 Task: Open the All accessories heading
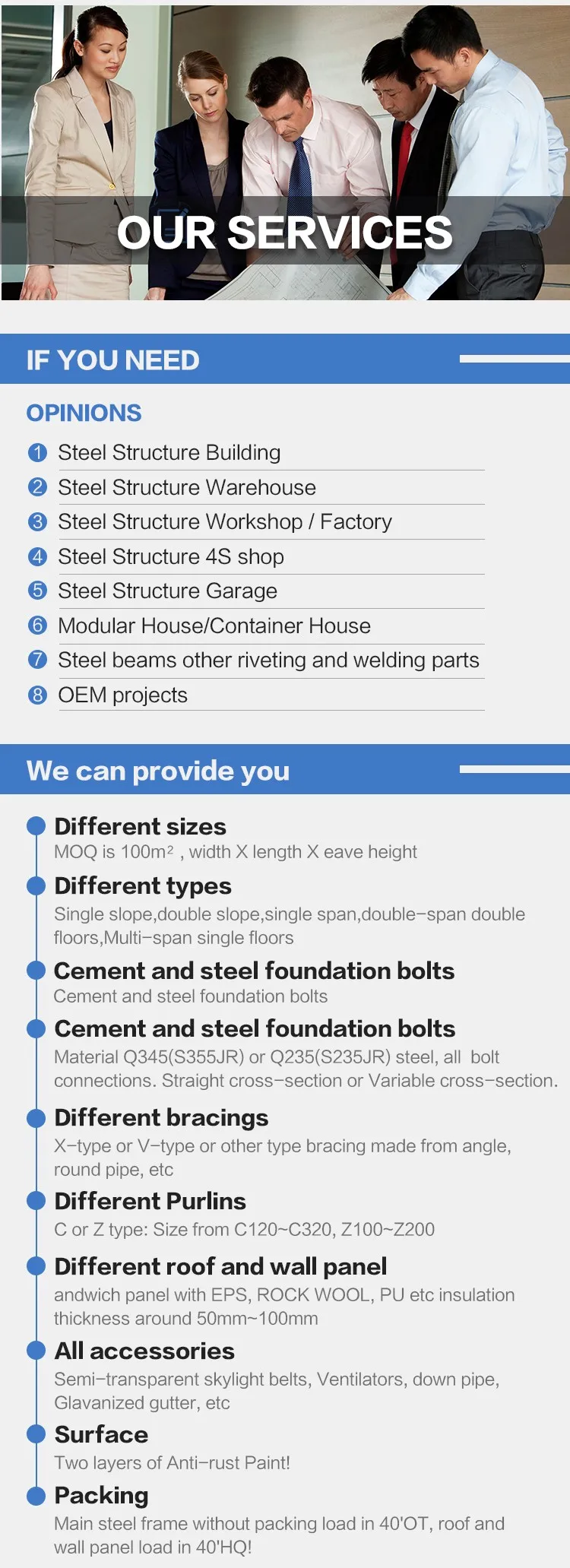(x=144, y=1351)
